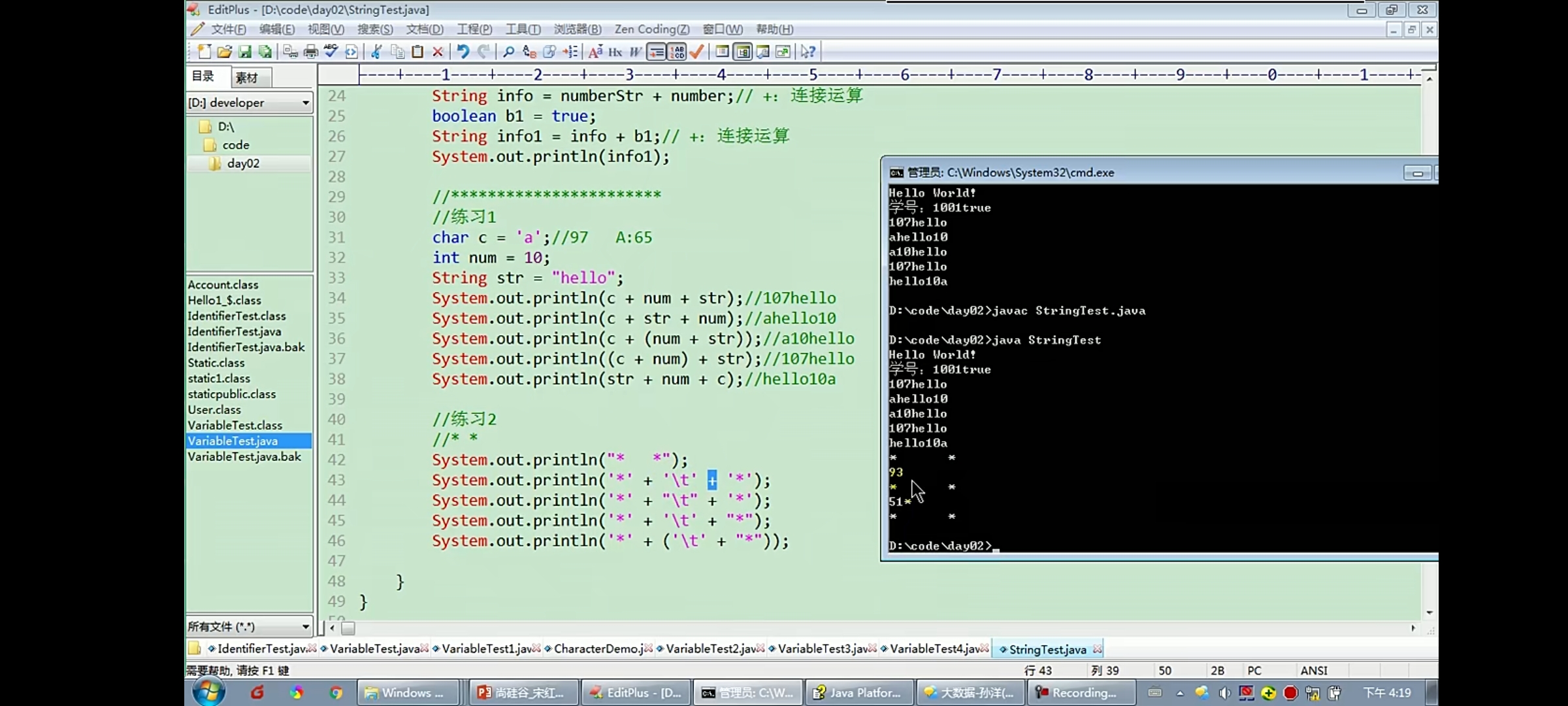Viewport: 1568px width, 706px height.
Task: Click the New file icon
Action: [x=204, y=52]
